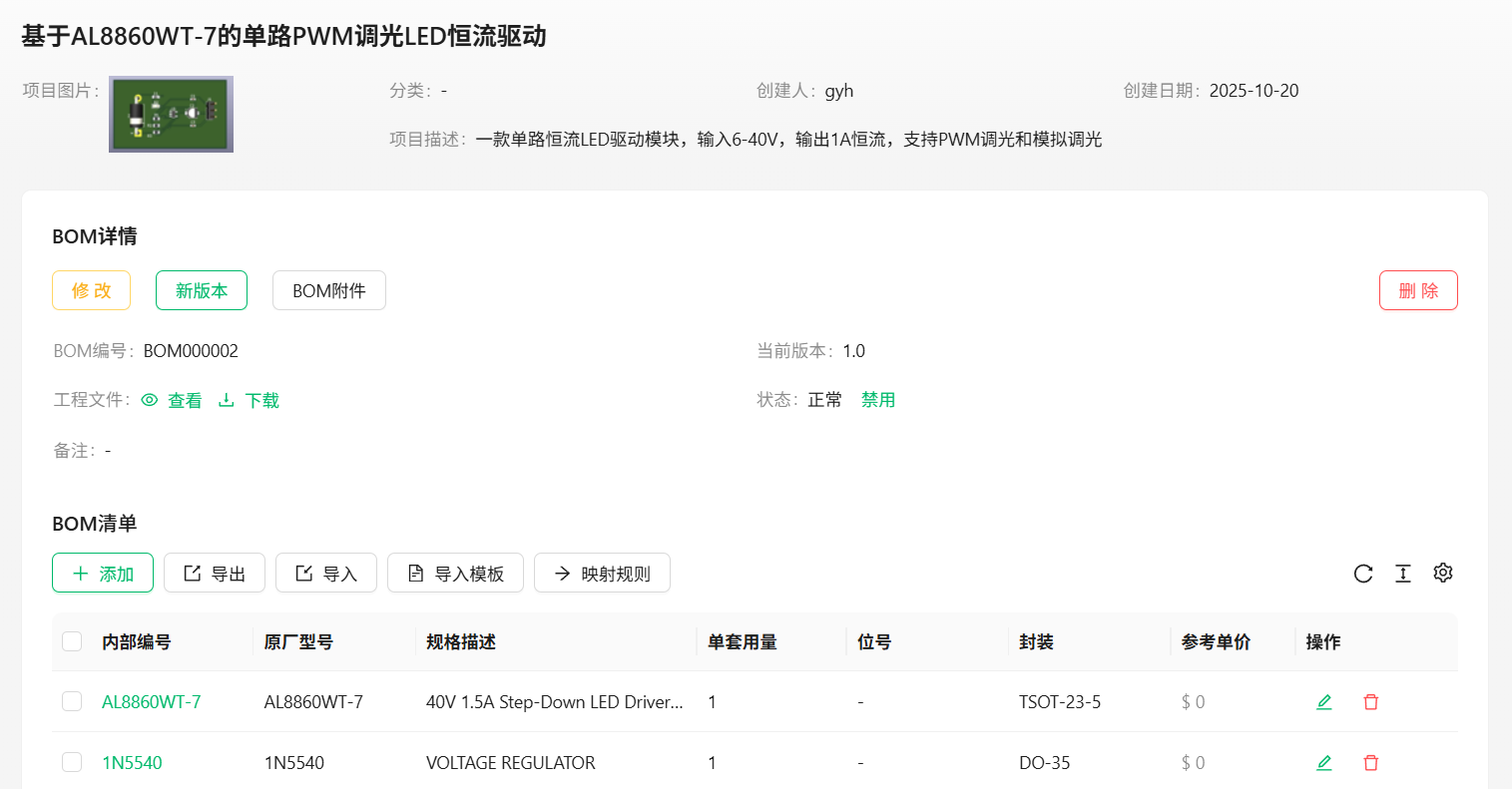Viewport: 1512px width, 789px height.
Task: Open the project image thumbnail
Action: pyautogui.click(x=171, y=115)
